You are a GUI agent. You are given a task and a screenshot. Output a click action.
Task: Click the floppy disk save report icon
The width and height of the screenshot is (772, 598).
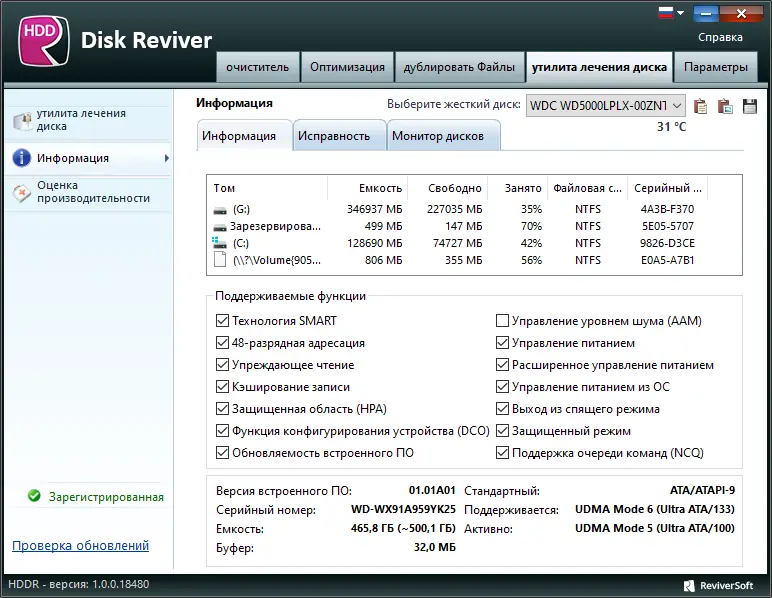point(749,106)
